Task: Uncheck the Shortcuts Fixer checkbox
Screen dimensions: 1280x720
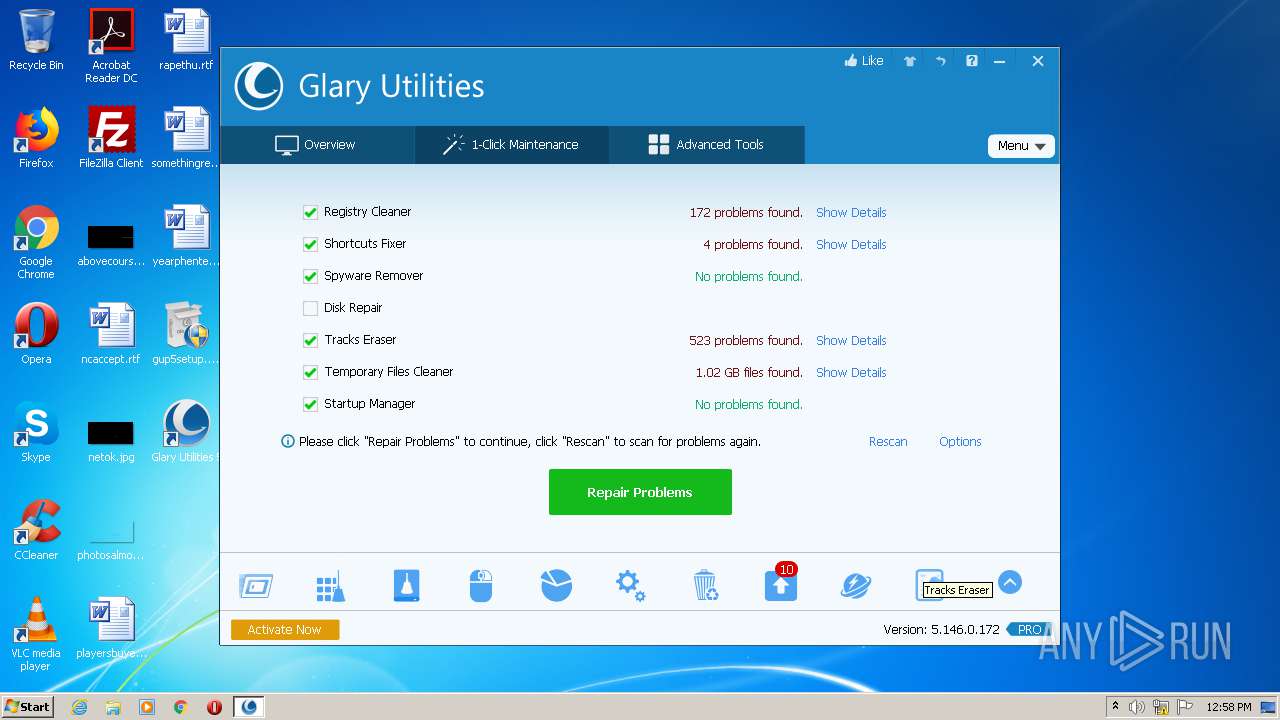Action: point(310,244)
